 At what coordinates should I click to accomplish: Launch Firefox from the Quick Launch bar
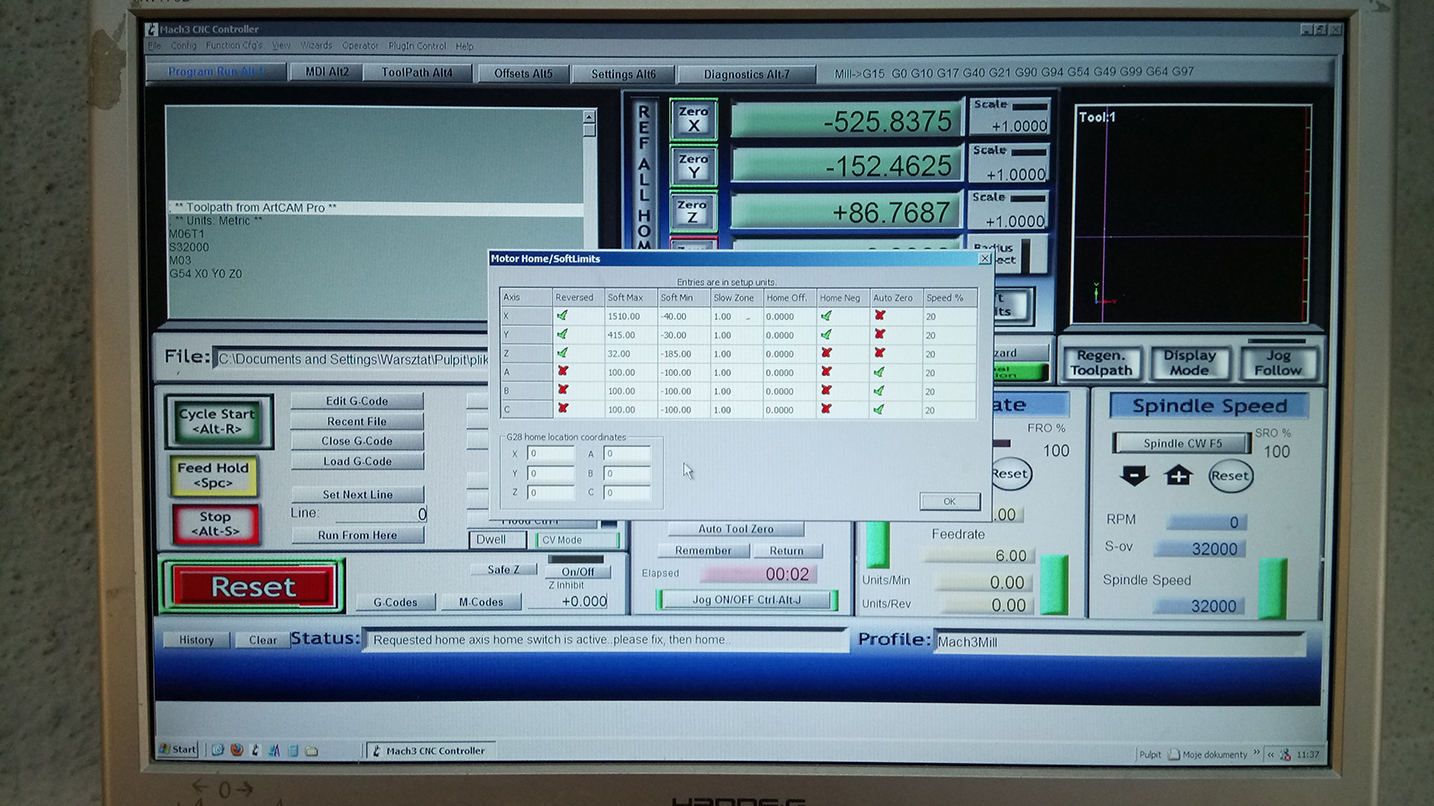click(237, 750)
